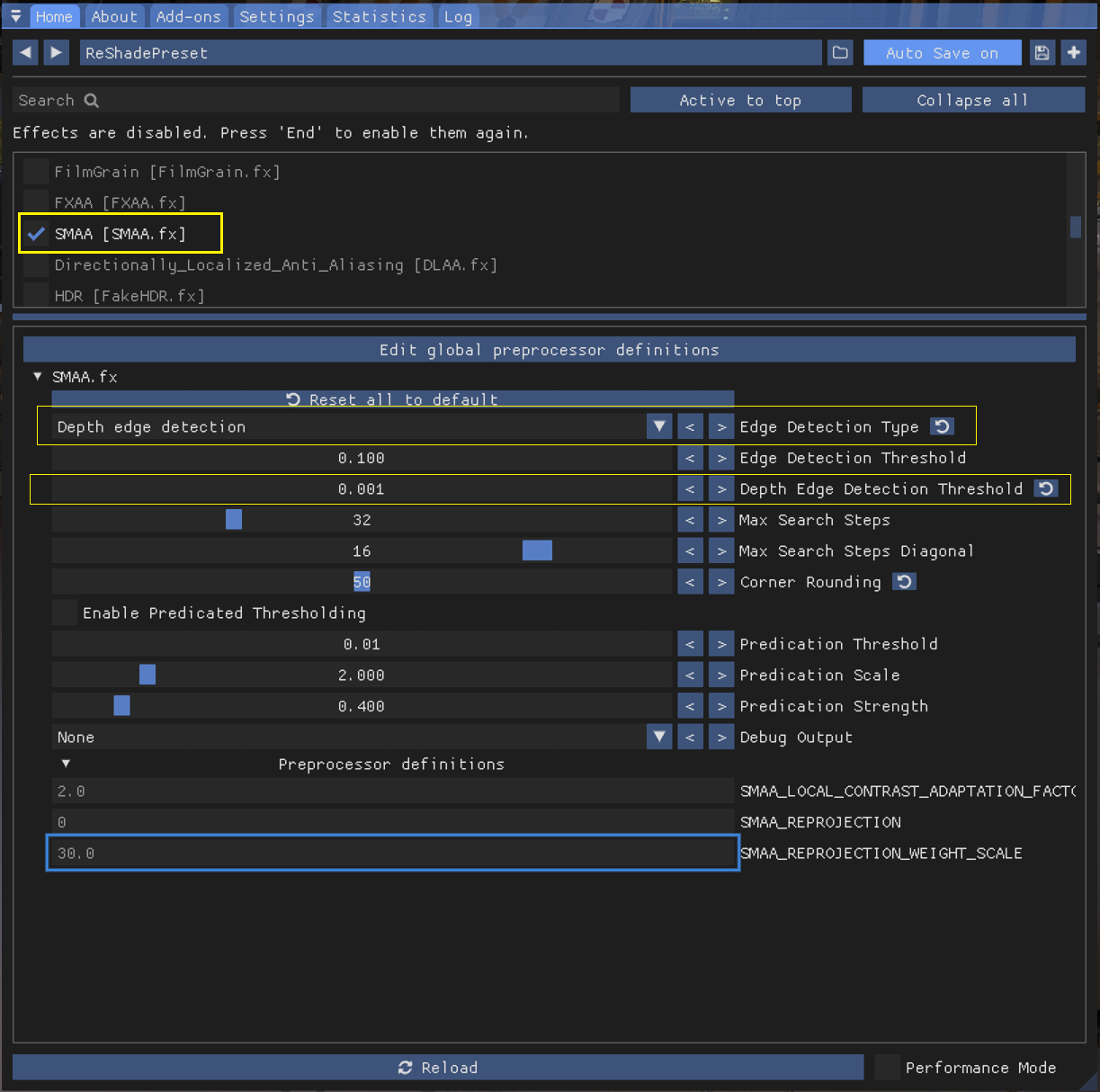Image resolution: width=1100 pixels, height=1092 pixels.
Task: Uncheck the SMAA effect checkbox
Action: click(x=36, y=234)
